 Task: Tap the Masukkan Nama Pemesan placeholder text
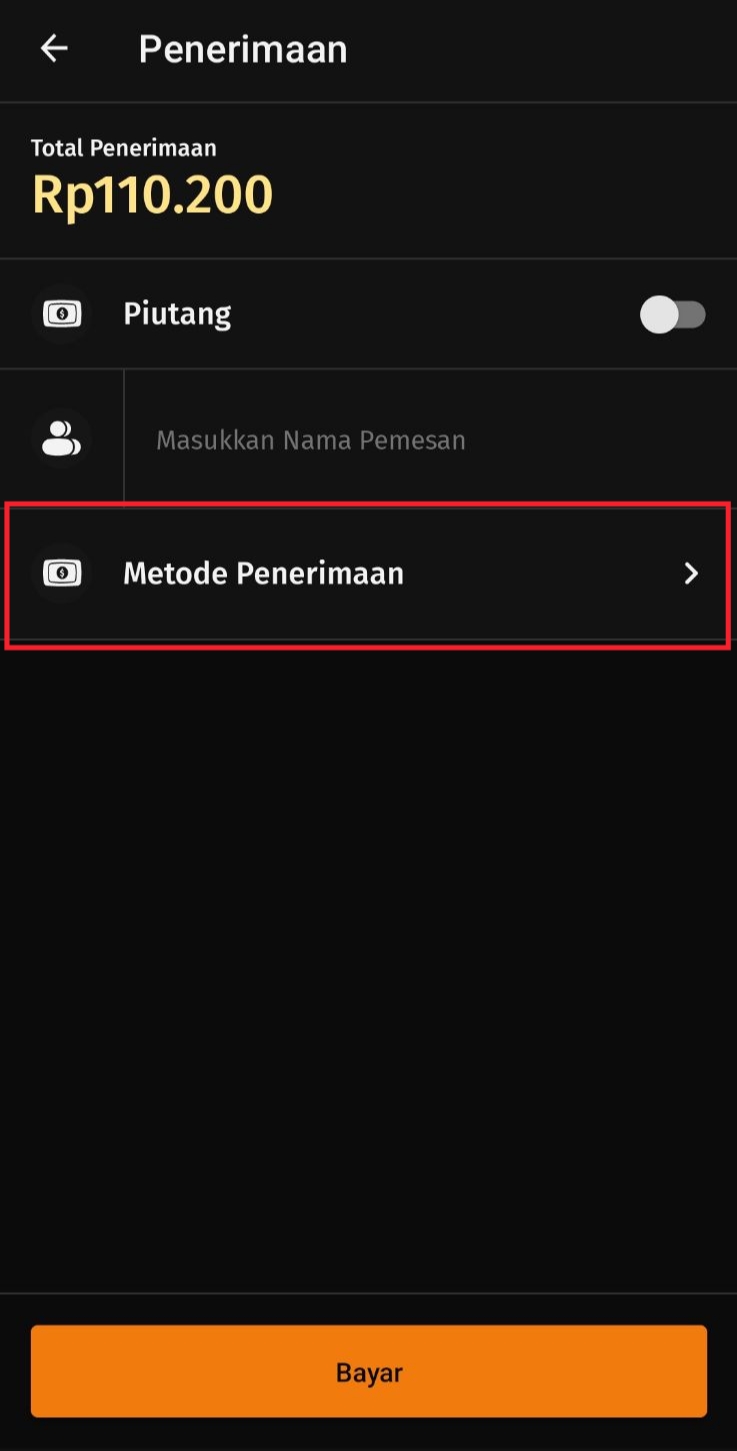pyautogui.click(x=311, y=440)
